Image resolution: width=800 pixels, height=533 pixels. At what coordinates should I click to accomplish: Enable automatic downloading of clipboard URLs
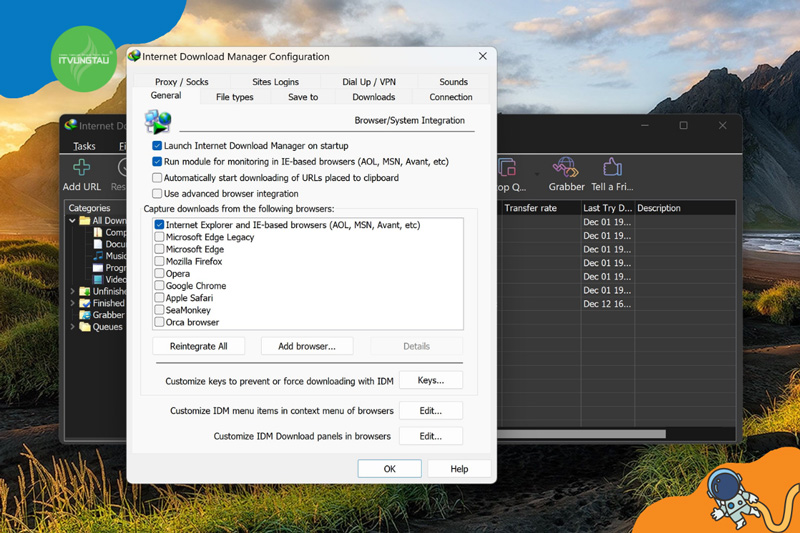pyautogui.click(x=157, y=177)
